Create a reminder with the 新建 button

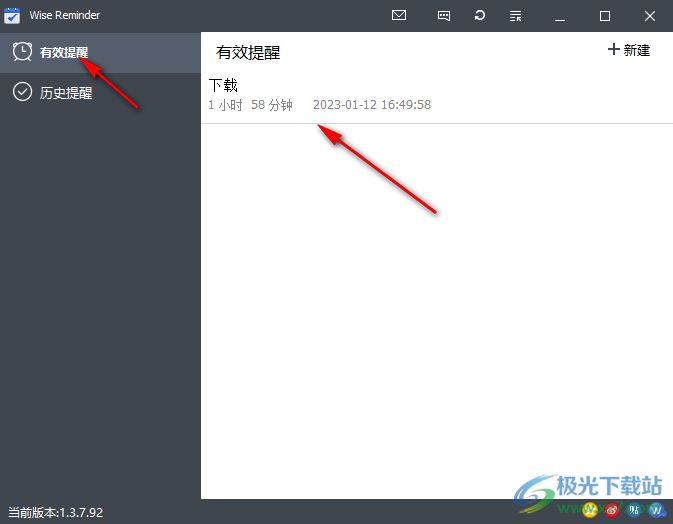[629, 50]
